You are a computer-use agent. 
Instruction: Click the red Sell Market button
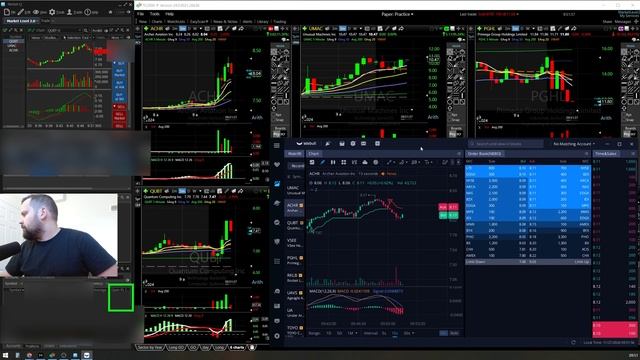click(x=120, y=116)
